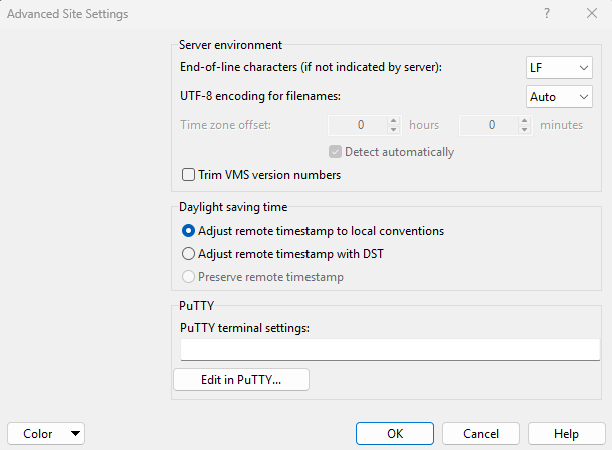Open the Color dropdown button

pyautogui.click(x=46, y=433)
